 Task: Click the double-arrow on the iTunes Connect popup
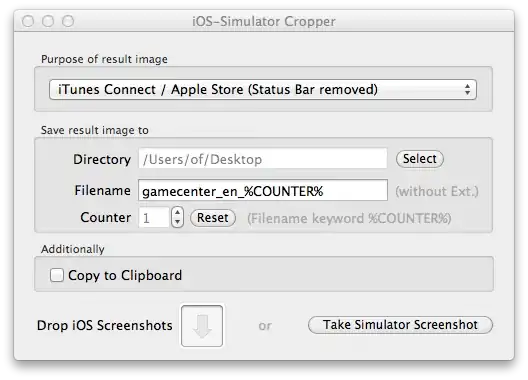(x=467, y=90)
